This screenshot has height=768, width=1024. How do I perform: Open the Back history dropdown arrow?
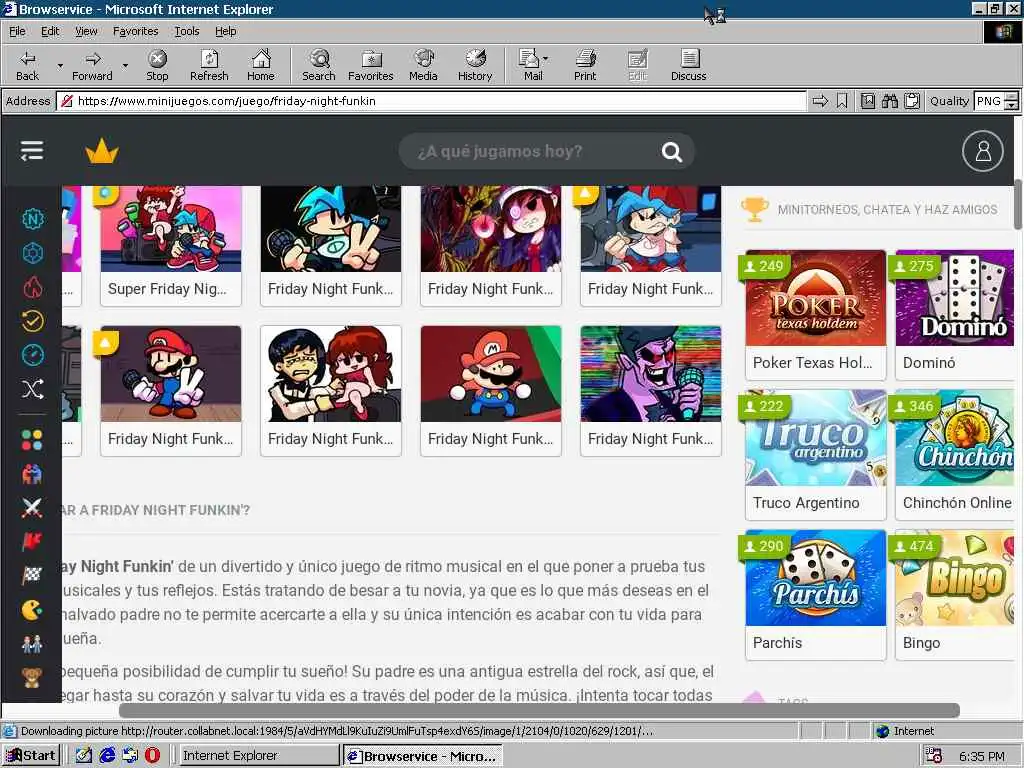[60, 65]
